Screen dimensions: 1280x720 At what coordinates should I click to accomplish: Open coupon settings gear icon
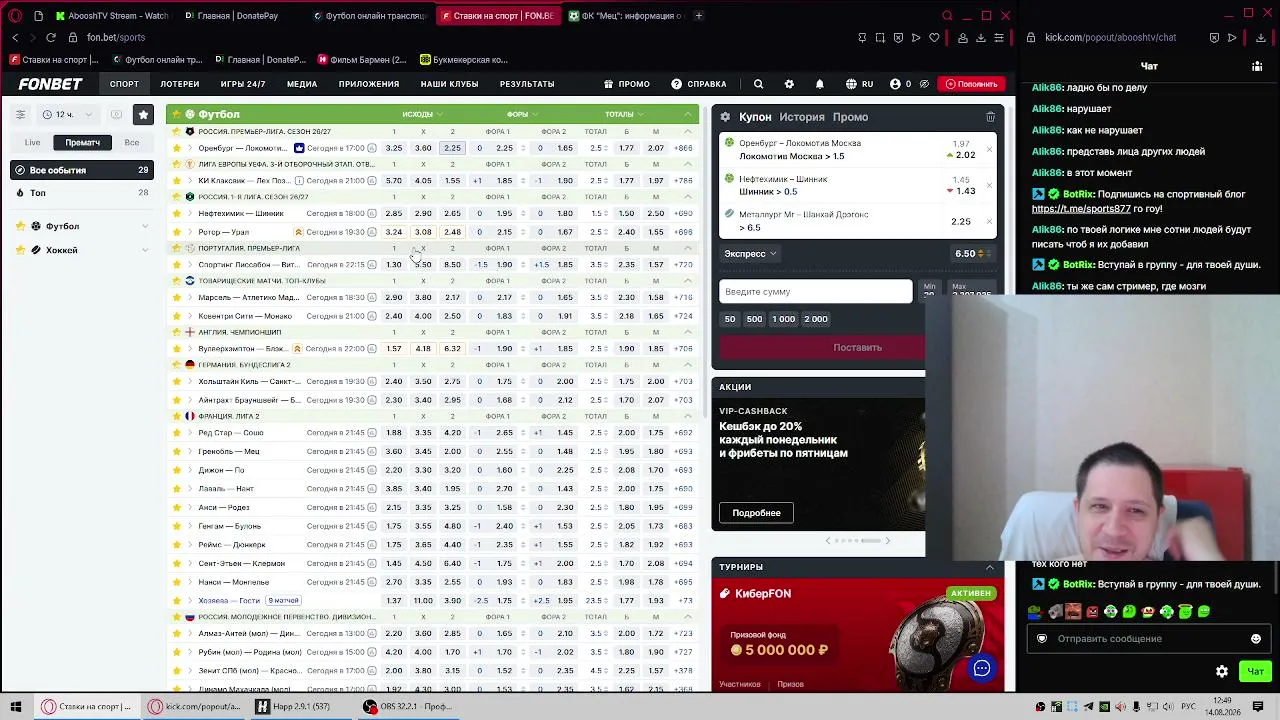point(725,117)
